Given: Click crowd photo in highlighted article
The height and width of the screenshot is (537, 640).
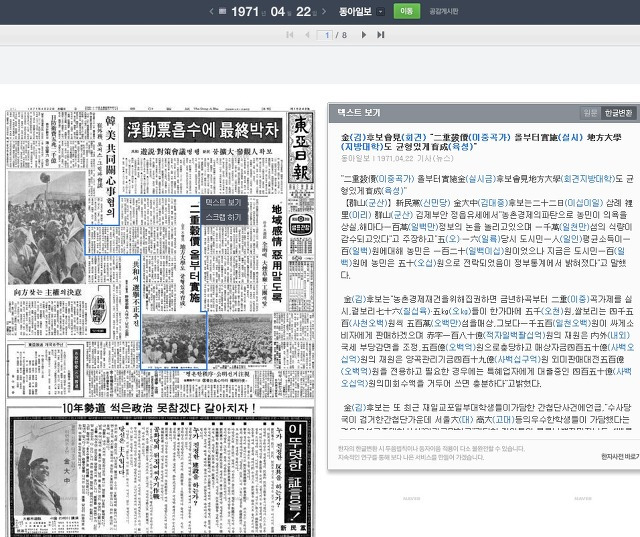Looking at the screenshot, I should click(173, 338).
